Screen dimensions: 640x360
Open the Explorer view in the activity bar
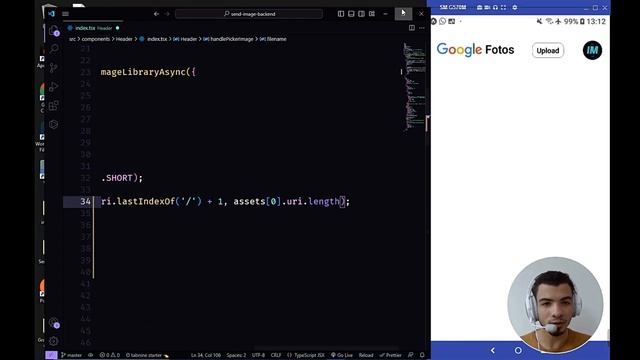click(x=53, y=31)
